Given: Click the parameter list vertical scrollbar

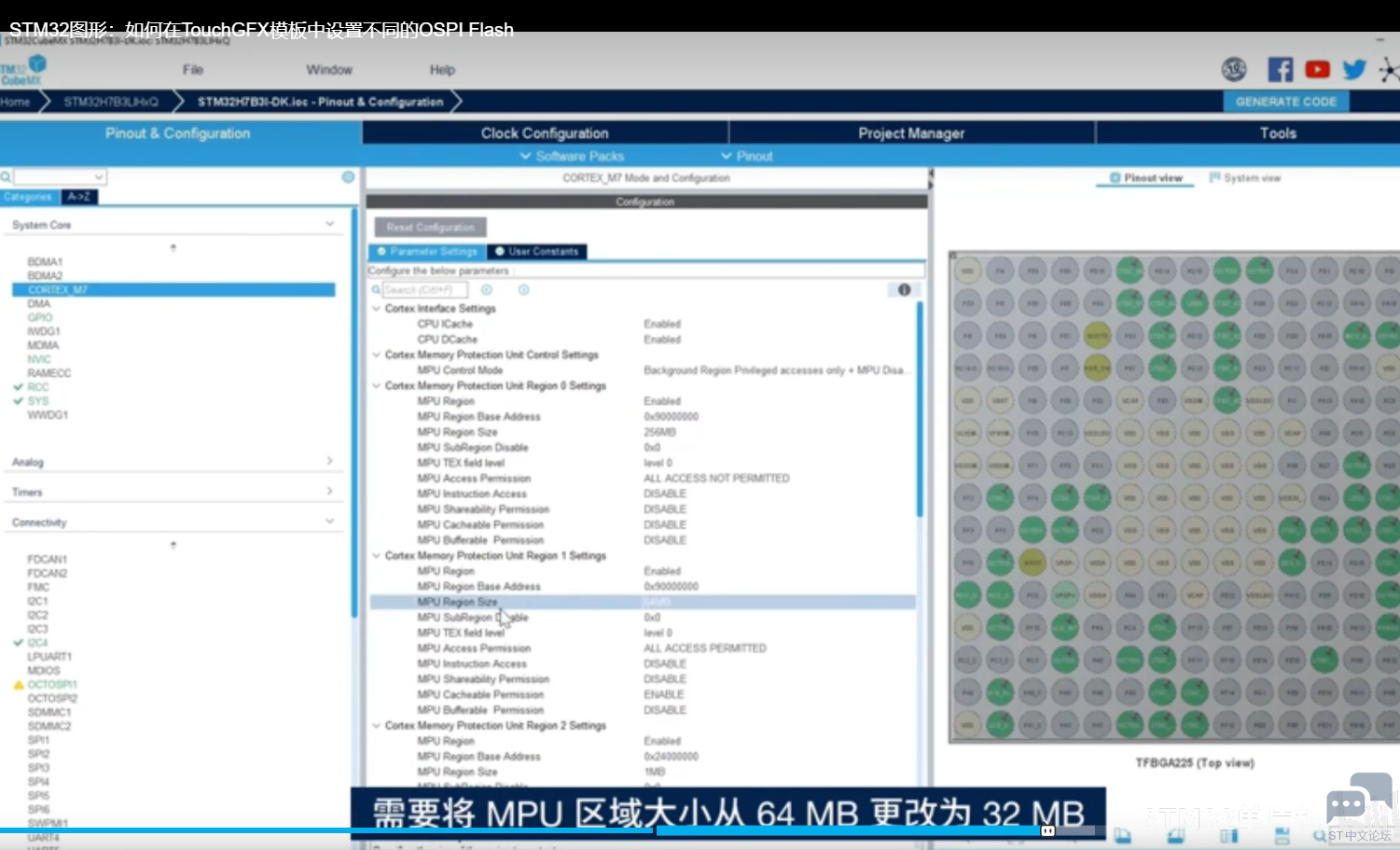Looking at the screenshot, I should 920,411.
